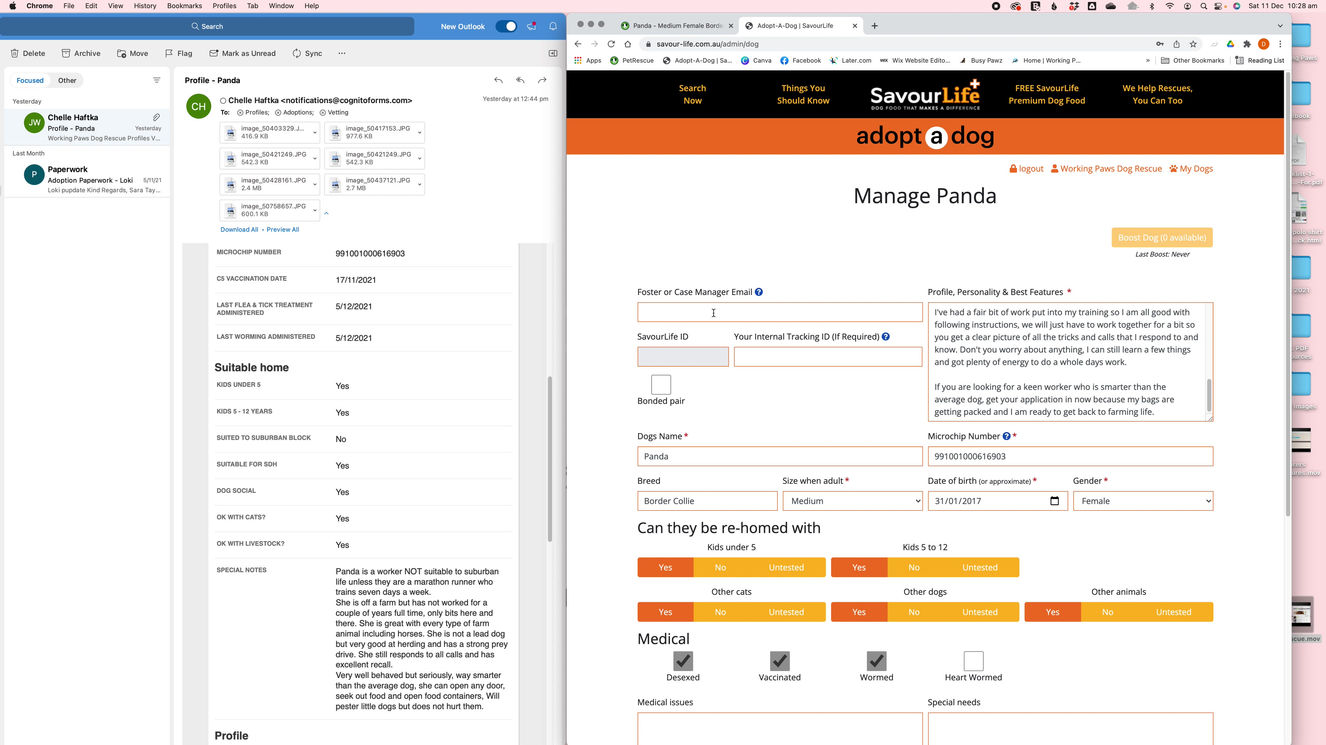The width and height of the screenshot is (1326, 745).
Task: Switch to the Focused inbox tab
Action: point(30,80)
